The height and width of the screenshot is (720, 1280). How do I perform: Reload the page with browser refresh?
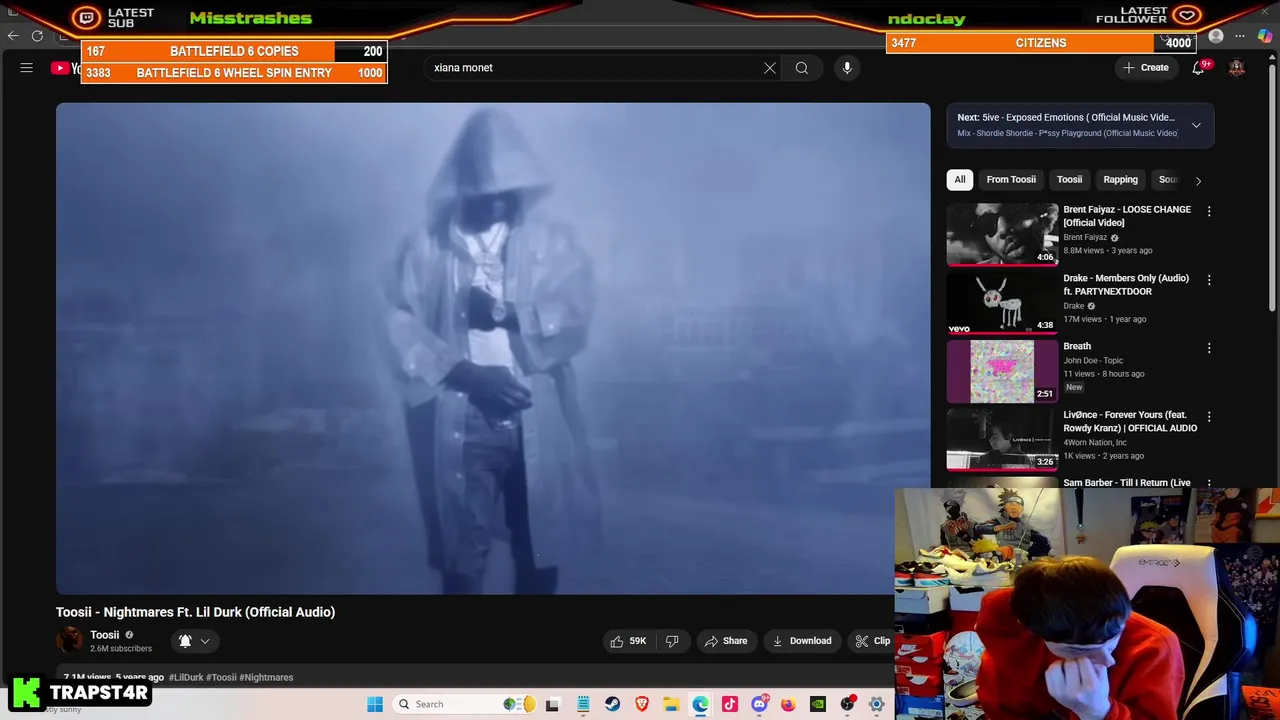(38, 36)
